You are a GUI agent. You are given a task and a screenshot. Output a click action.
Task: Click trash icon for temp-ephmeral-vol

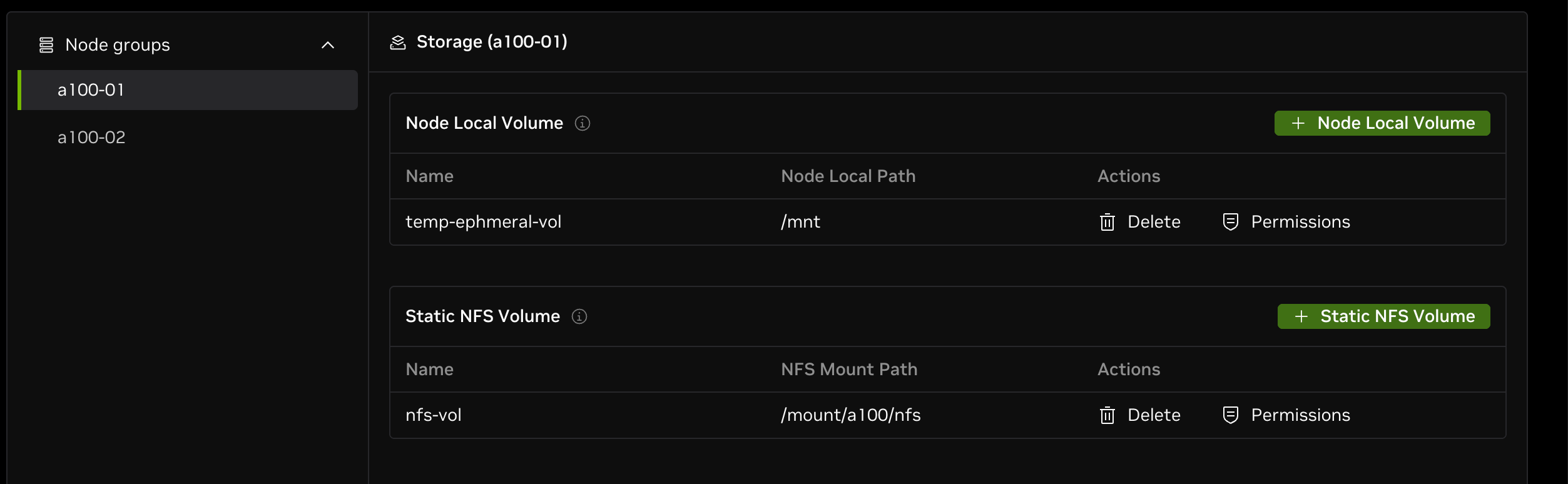(1107, 222)
